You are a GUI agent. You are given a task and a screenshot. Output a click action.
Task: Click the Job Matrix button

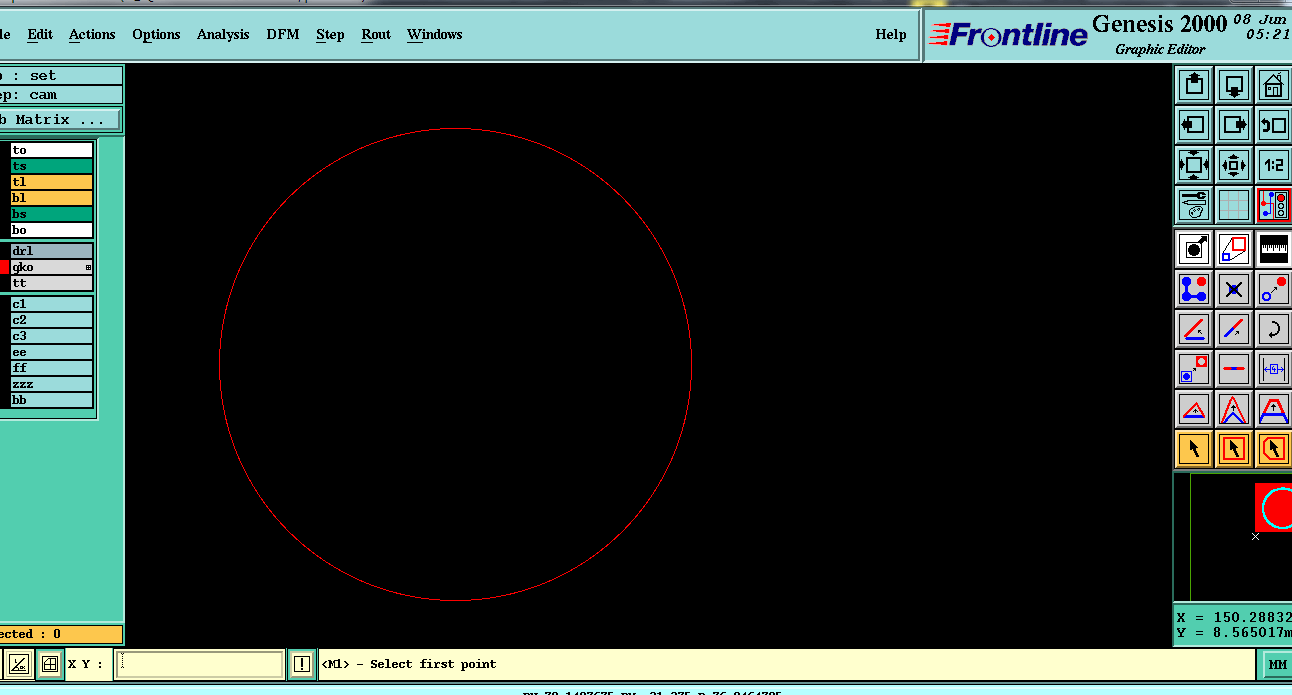click(x=60, y=119)
